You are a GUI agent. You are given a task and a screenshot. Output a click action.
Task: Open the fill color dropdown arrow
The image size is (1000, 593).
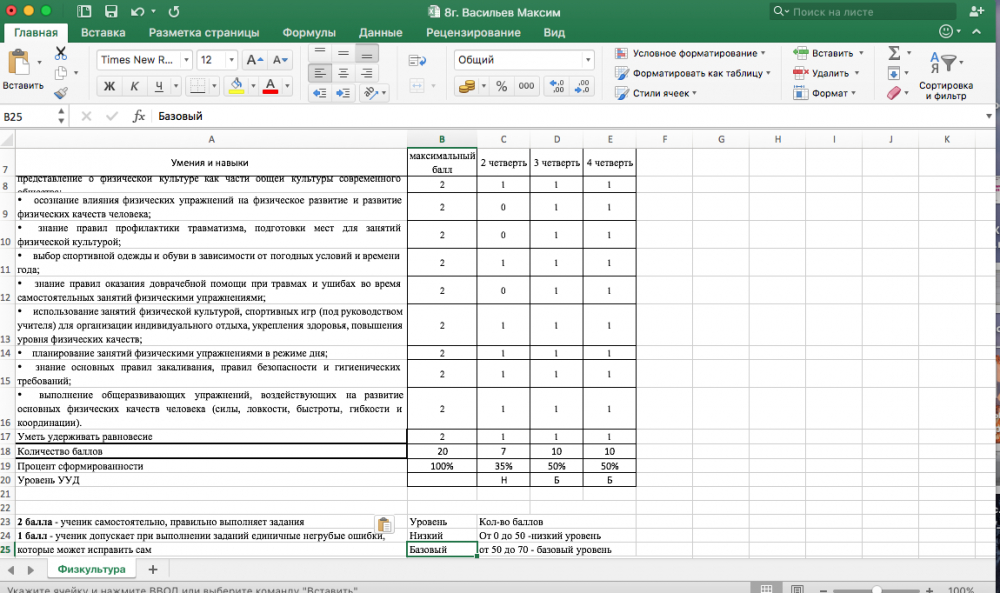[x=253, y=86]
